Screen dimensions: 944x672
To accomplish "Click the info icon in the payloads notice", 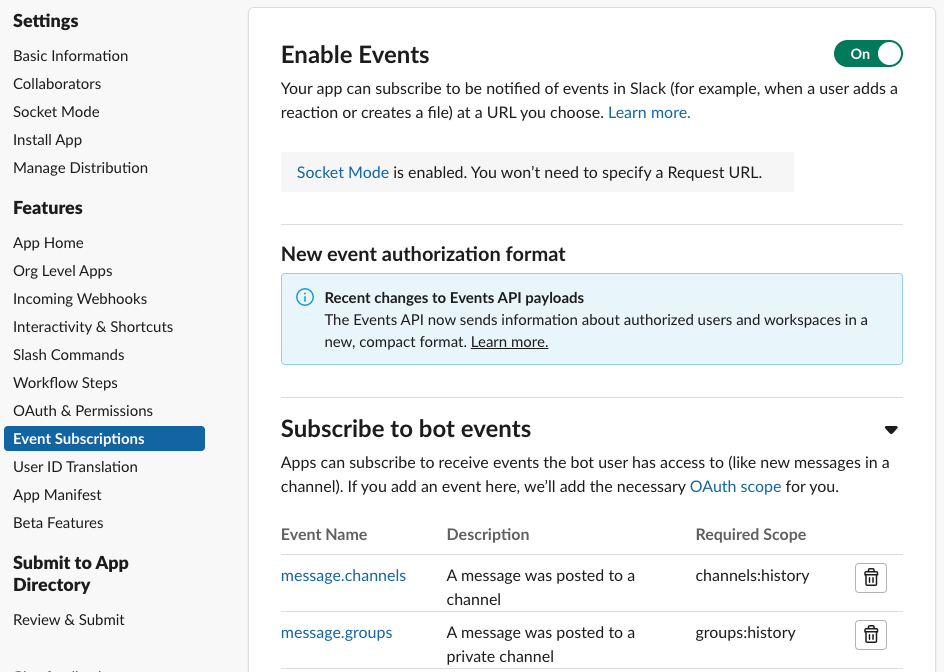I will [305, 297].
